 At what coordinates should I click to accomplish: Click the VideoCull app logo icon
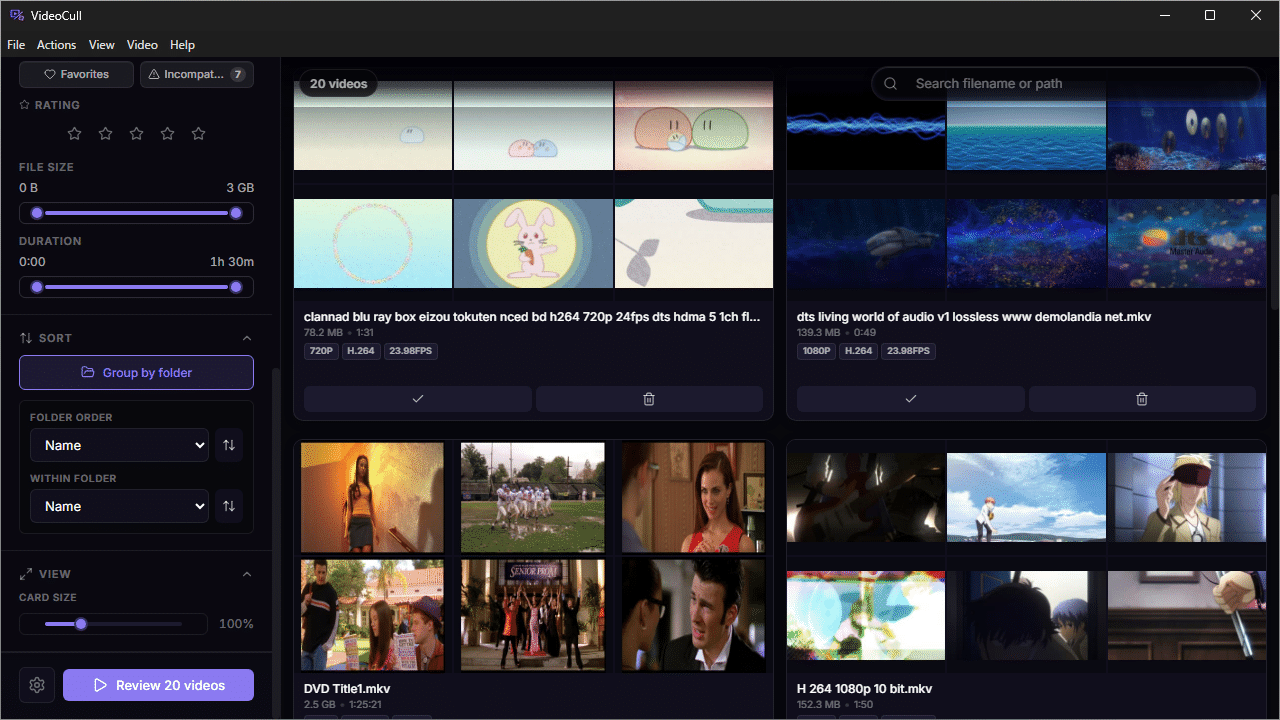pyautogui.click(x=16, y=15)
